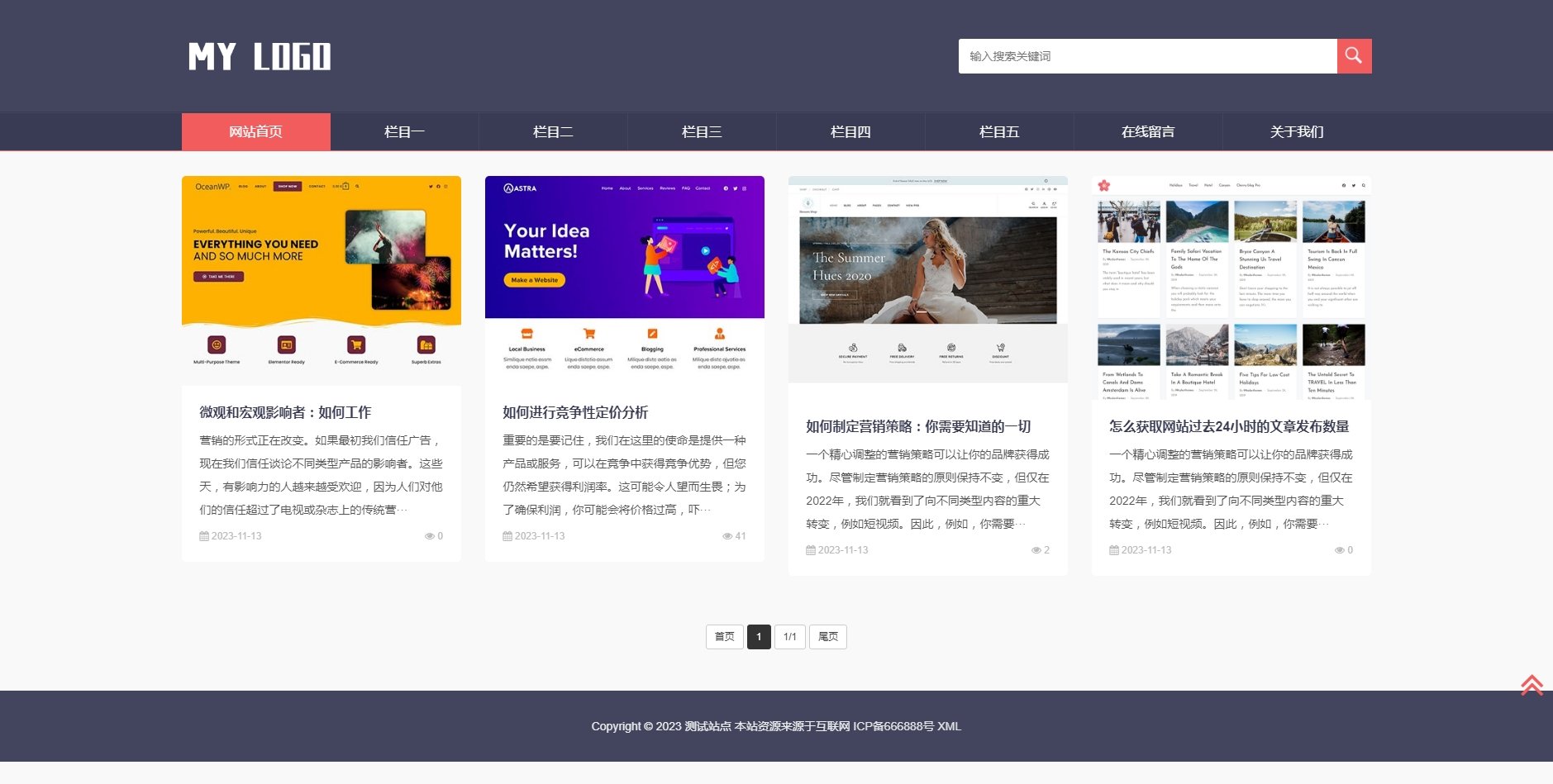
Task: Open article 如何进行竞争性定价分析
Action: coord(574,412)
